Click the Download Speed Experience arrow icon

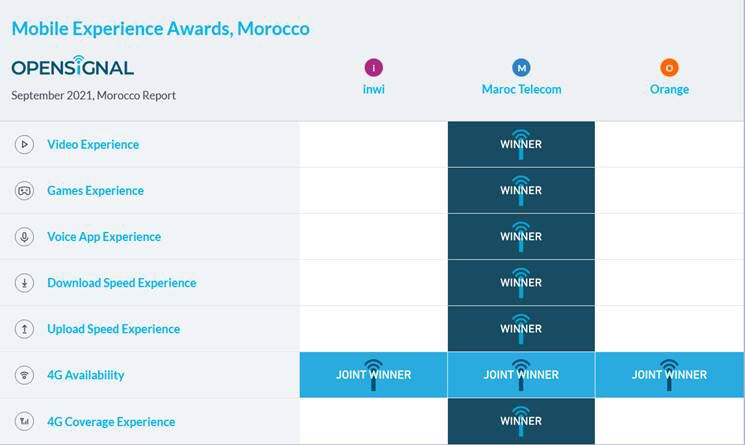(x=24, y=283)
